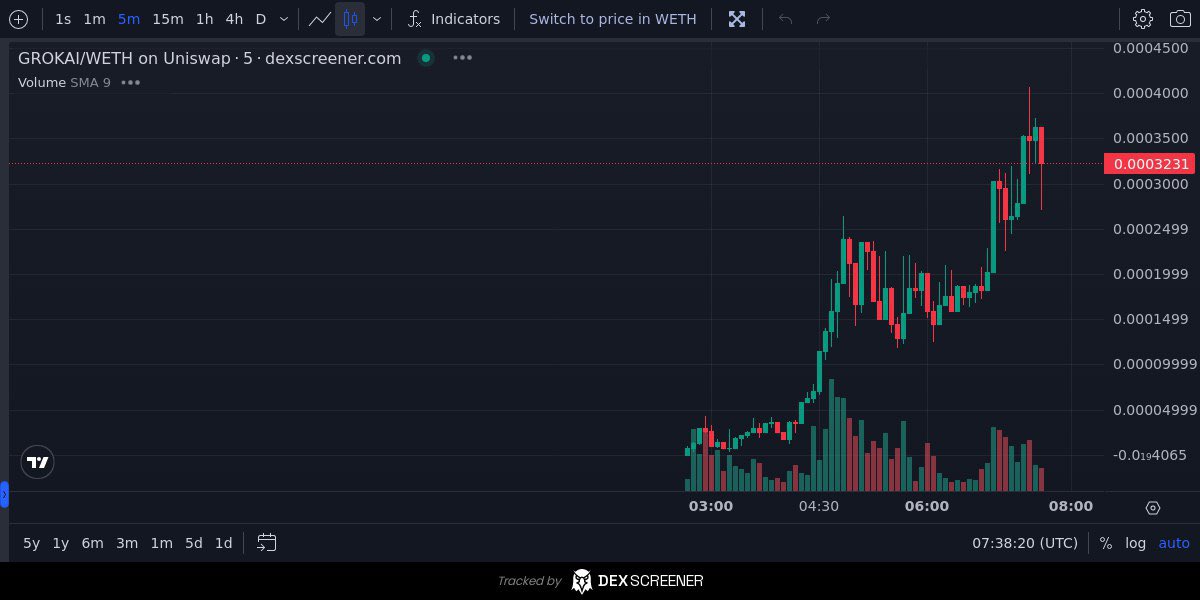
Task: Add symbol to compare with plus icon
Action: pyautogui.click(x=18, y=19)
